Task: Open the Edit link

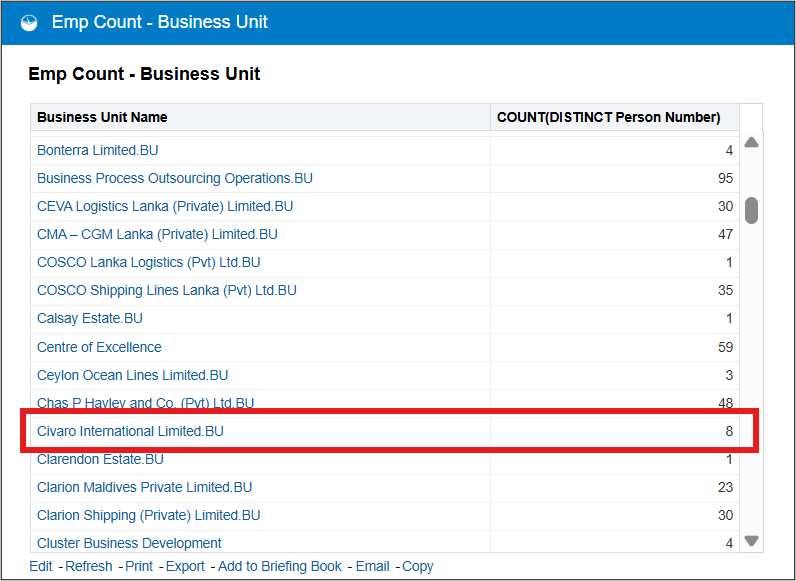Action: [x=41, y=566]
